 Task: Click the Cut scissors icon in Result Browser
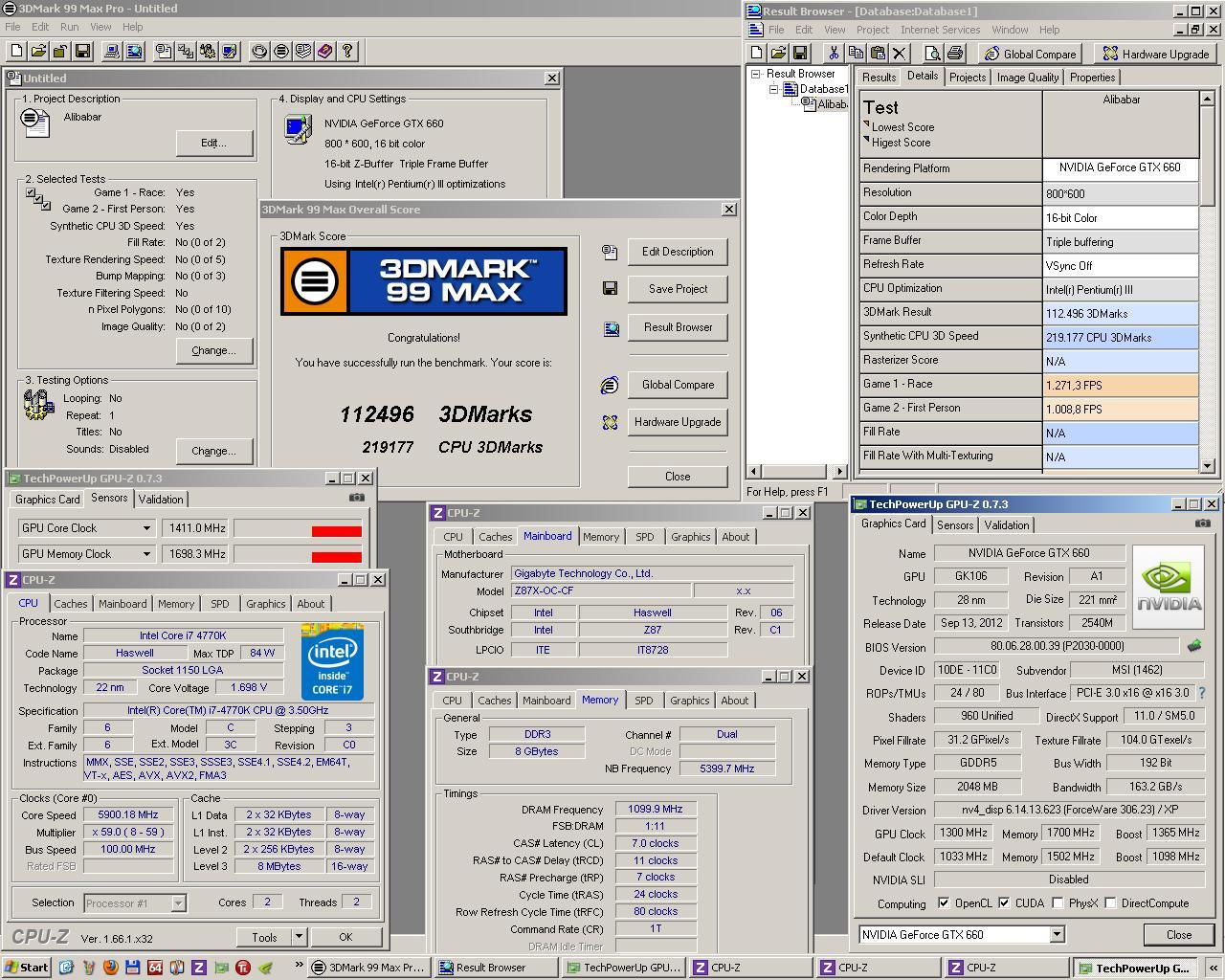tap(833, 54)
